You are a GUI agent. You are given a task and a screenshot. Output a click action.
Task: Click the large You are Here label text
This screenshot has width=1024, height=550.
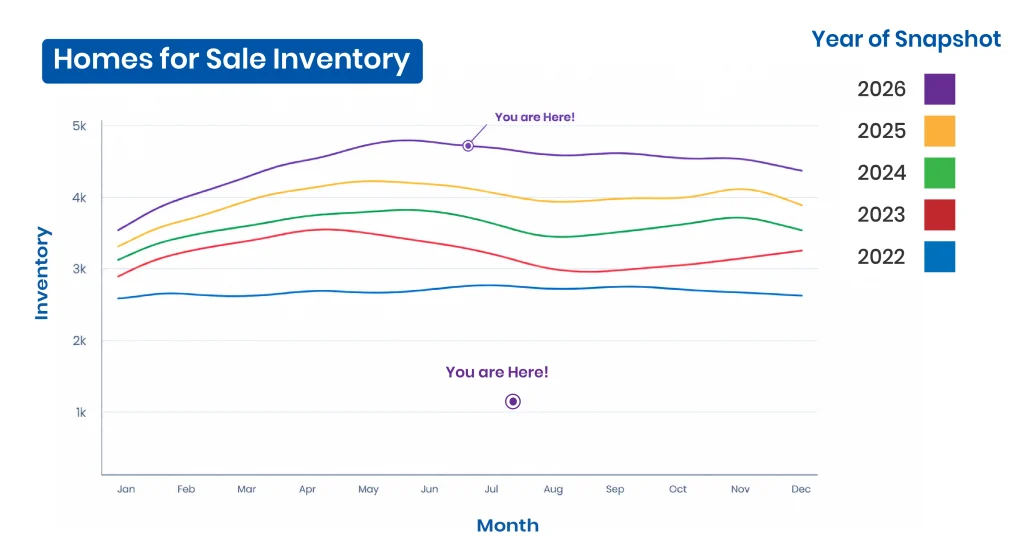[x=497, y=372]
